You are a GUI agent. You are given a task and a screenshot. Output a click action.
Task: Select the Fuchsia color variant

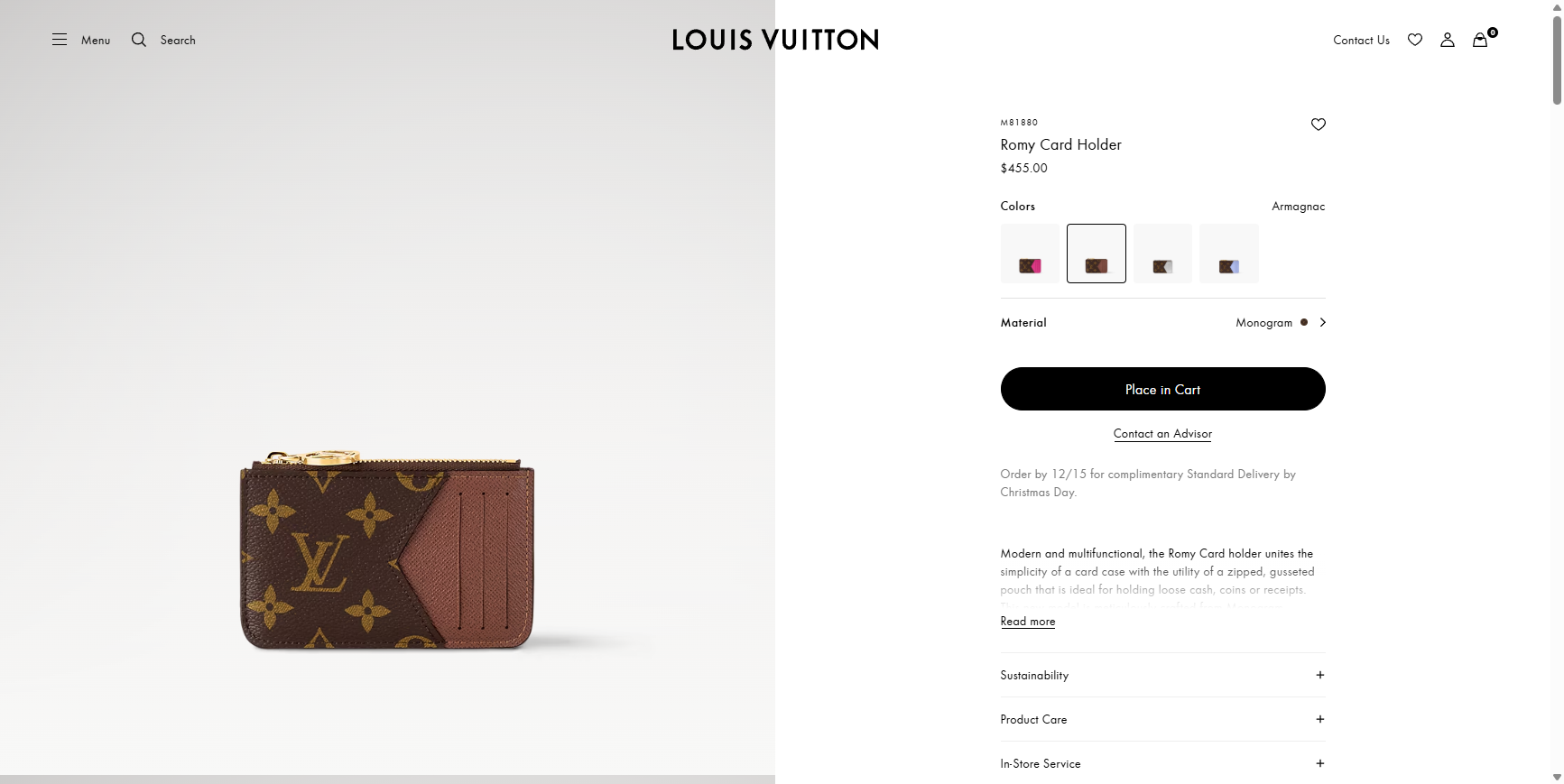pos(1029,253)
